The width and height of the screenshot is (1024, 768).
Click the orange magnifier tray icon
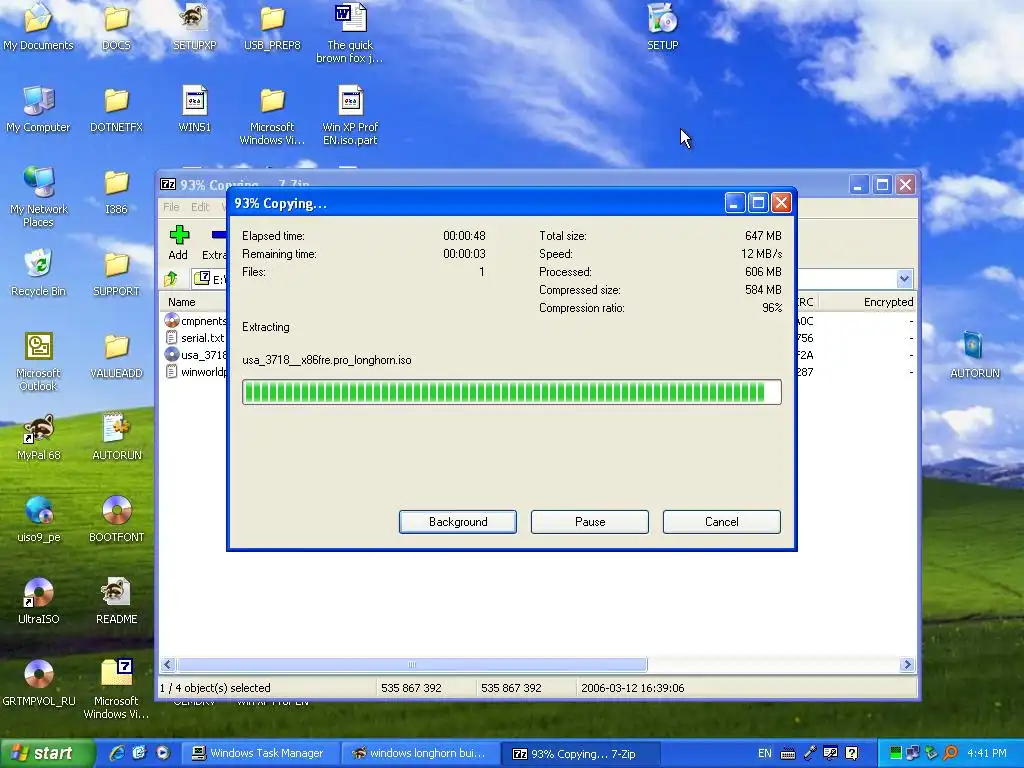(x=950, y=753)
